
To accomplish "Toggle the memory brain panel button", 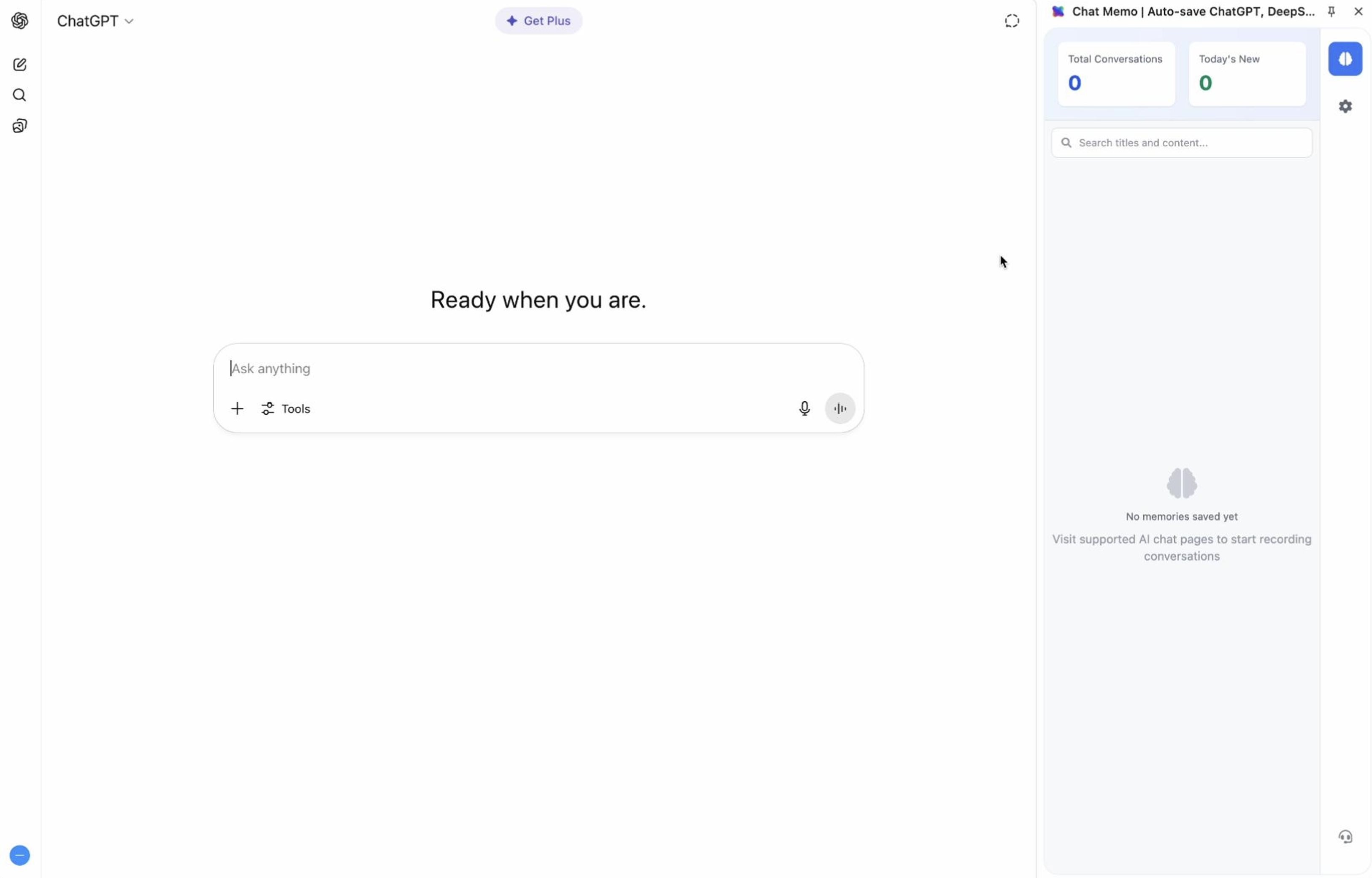I will pos(1345,59).
